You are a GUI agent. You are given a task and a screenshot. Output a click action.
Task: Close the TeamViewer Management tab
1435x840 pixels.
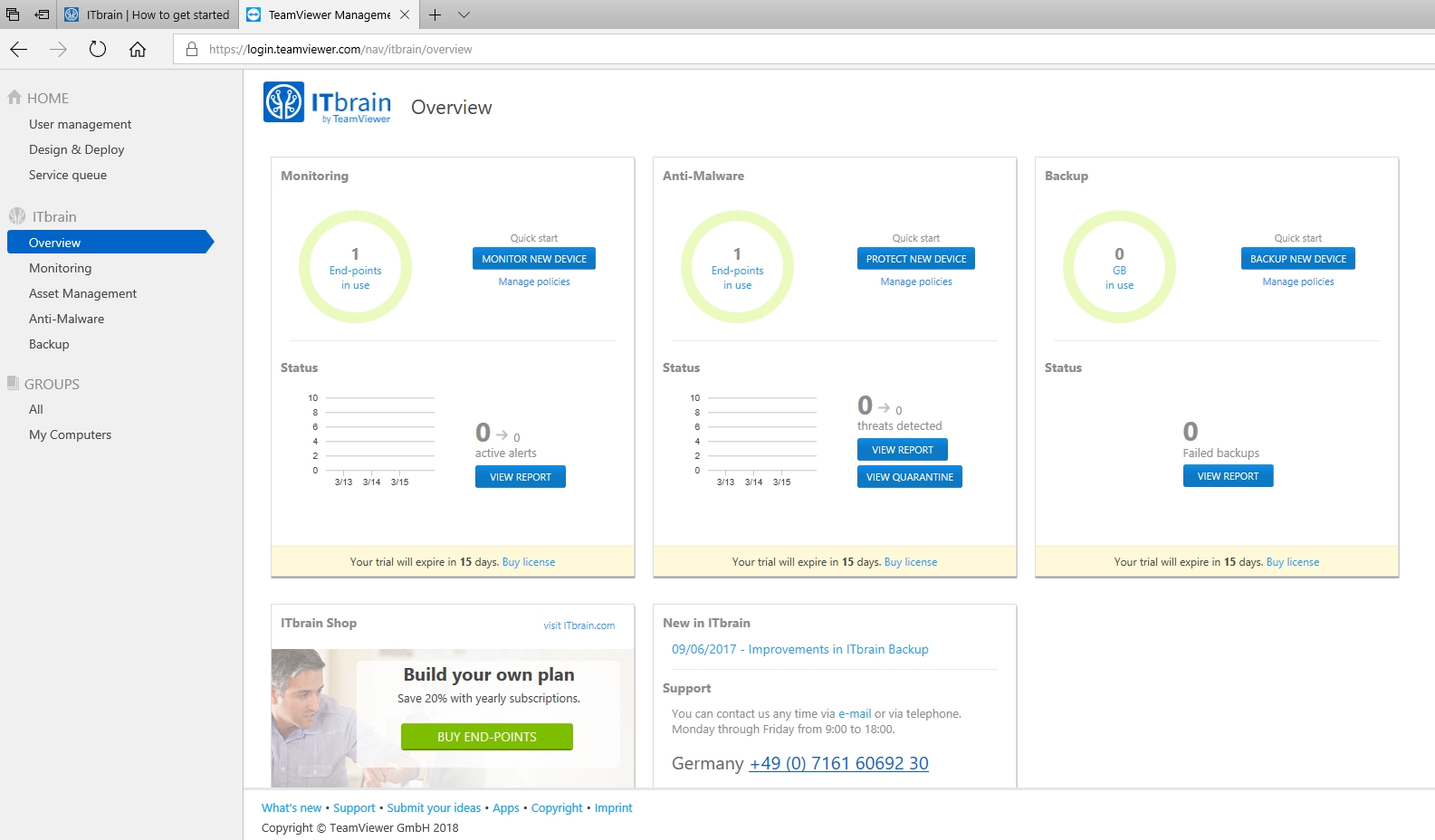(405, 14)
